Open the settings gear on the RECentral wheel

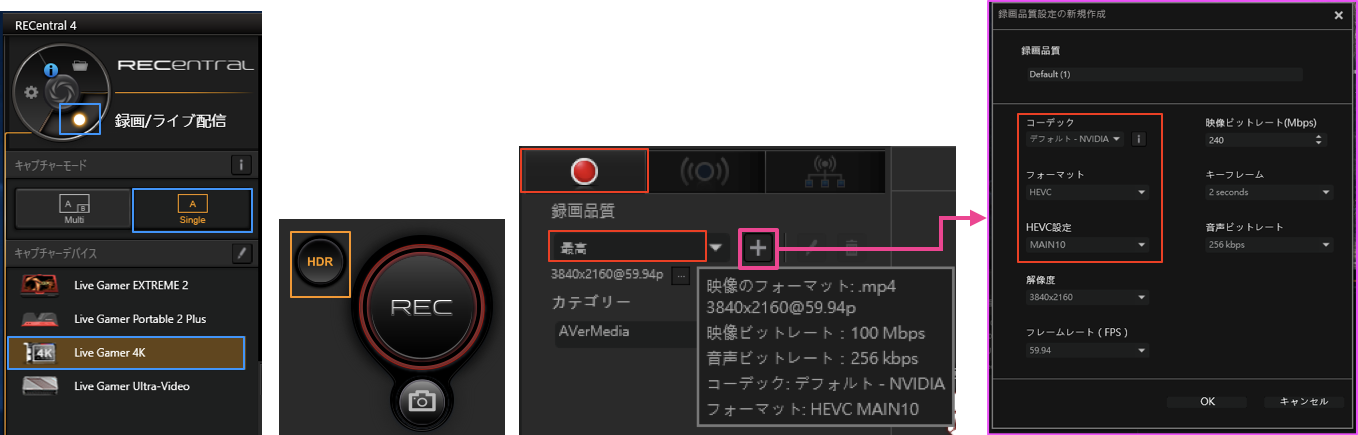click(31, 92)
